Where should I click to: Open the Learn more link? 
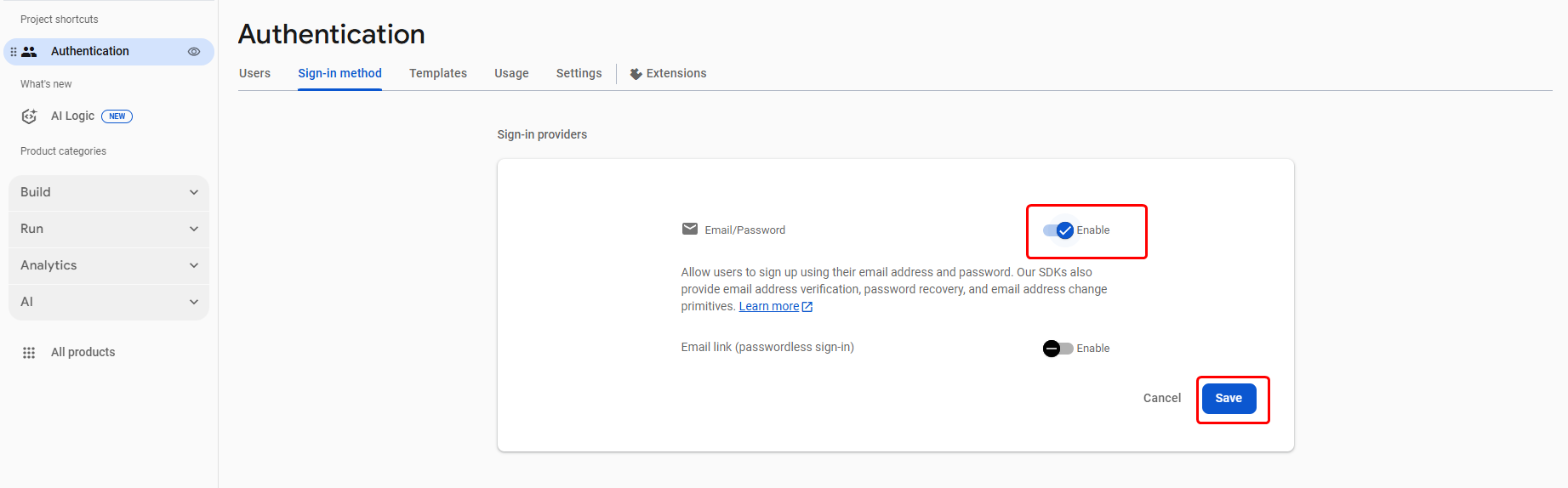pyautogui.click(x=768, y=307)
